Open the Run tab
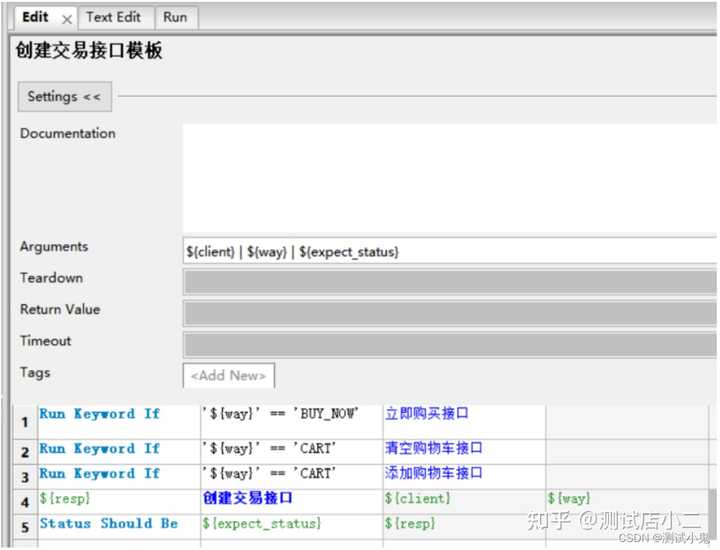This screenshot has width=720, height=550. pyautogui.click(x=175, y=17)
